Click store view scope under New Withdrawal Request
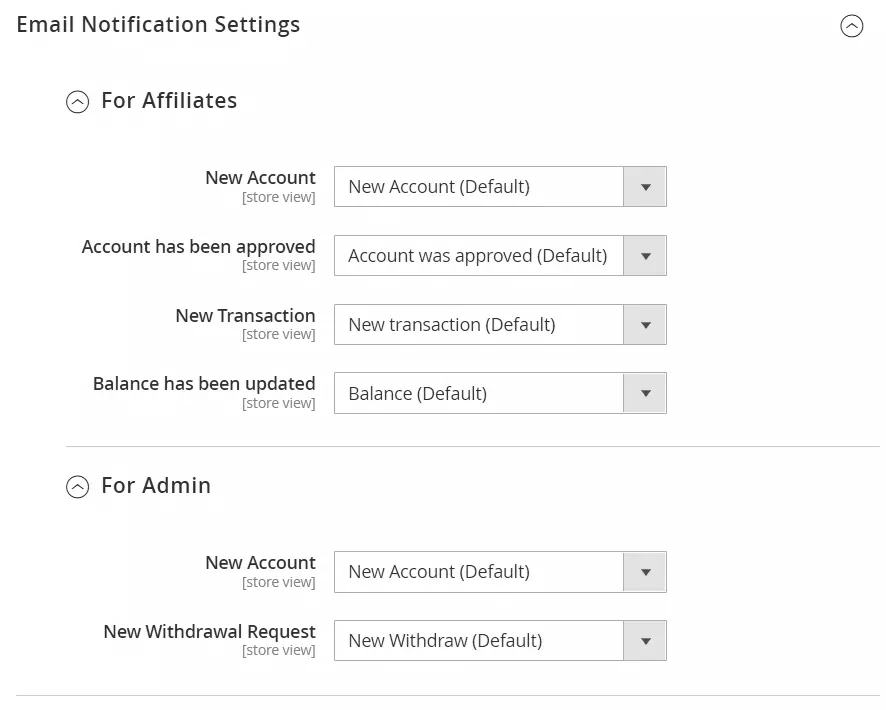The image size is (886, 710). click(278, 651)
